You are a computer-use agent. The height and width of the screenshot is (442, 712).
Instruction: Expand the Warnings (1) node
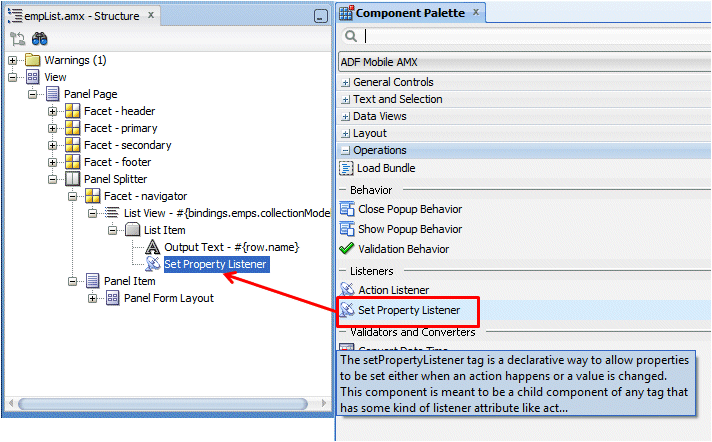13,60
